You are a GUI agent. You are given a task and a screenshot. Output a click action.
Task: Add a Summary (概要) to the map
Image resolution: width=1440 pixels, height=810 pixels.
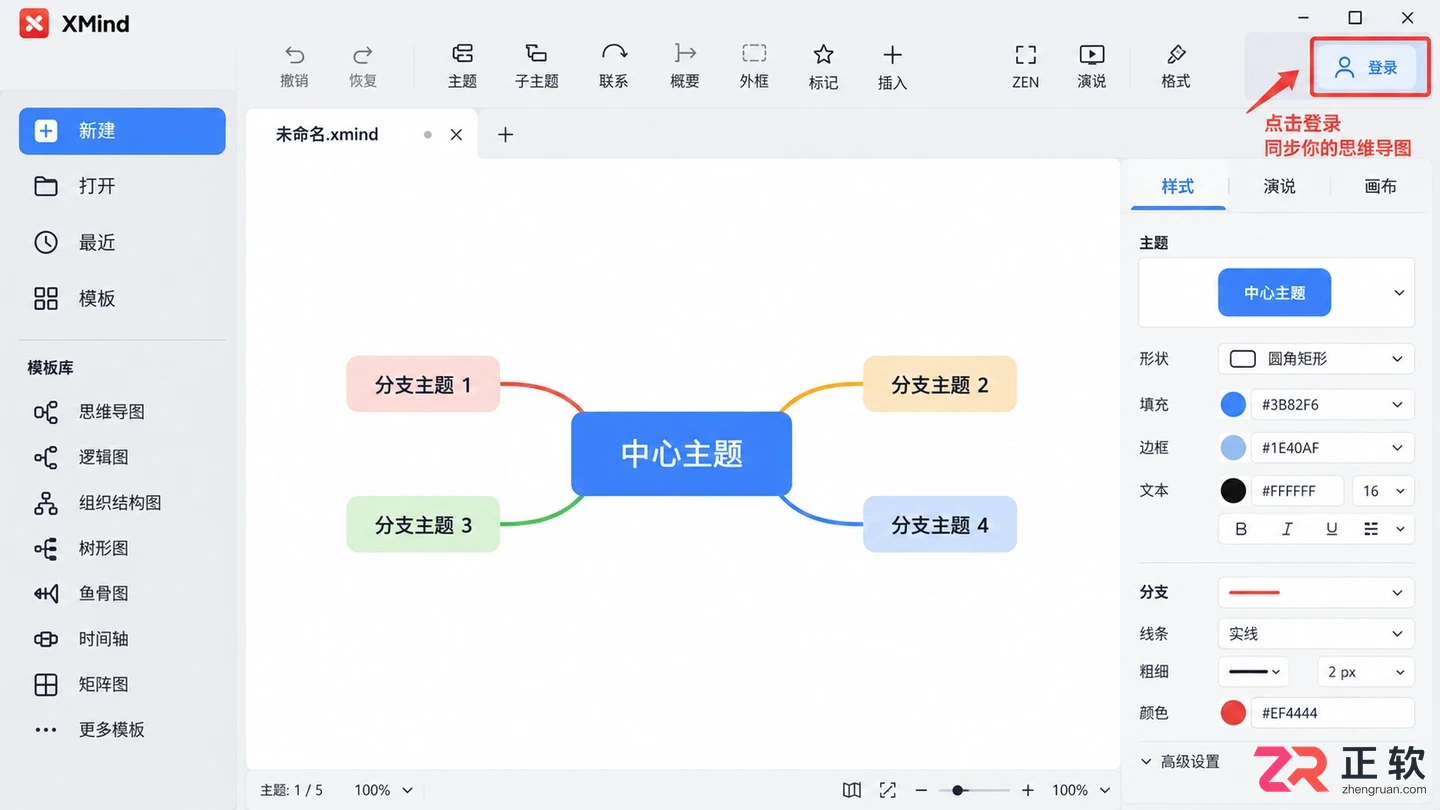point(685,53)
